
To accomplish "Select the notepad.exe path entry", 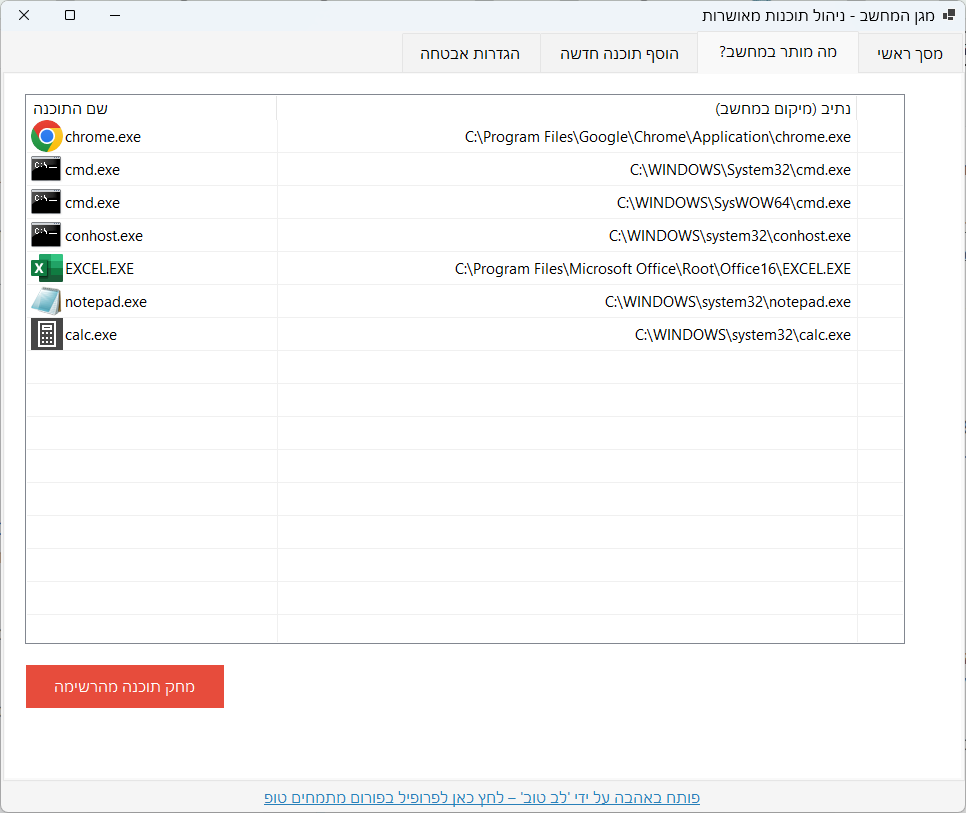I will tap(727, 302).
